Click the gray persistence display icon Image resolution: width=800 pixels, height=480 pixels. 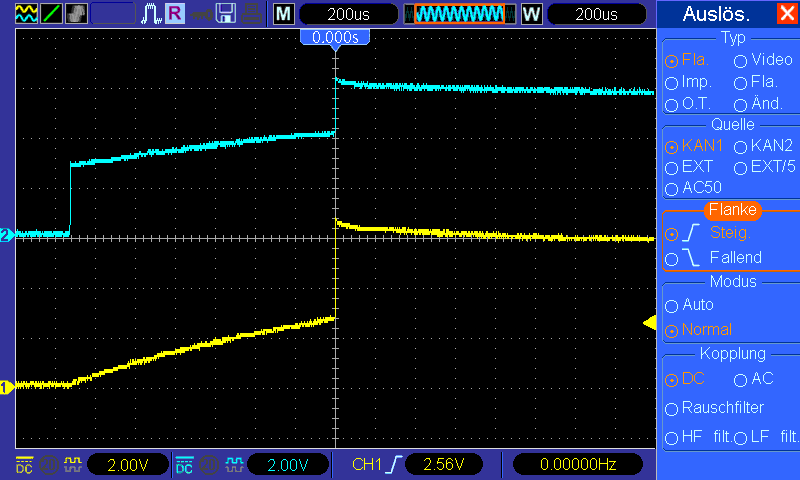[x=76, y=14]
